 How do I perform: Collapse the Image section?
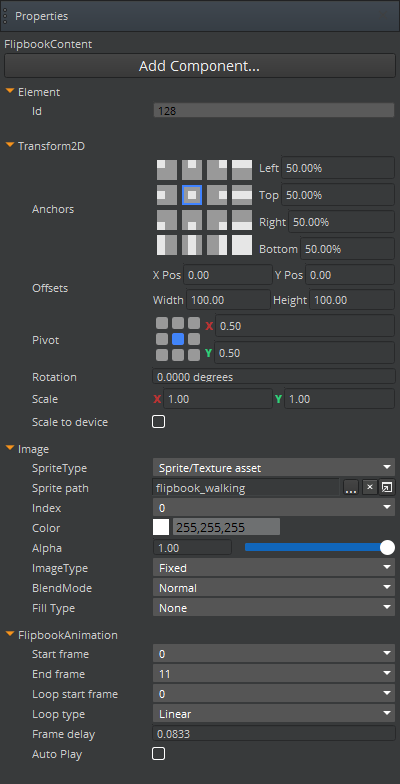[x=10, y=448]
